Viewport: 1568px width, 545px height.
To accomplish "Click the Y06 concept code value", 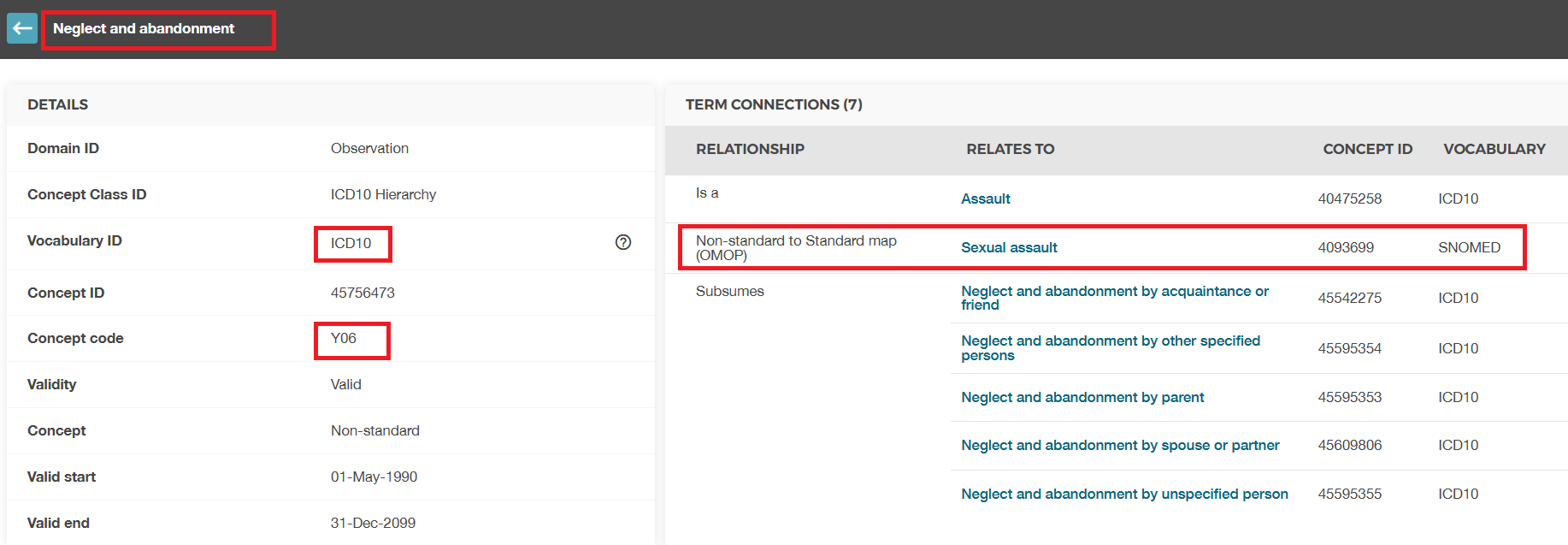I will (344, 338).
